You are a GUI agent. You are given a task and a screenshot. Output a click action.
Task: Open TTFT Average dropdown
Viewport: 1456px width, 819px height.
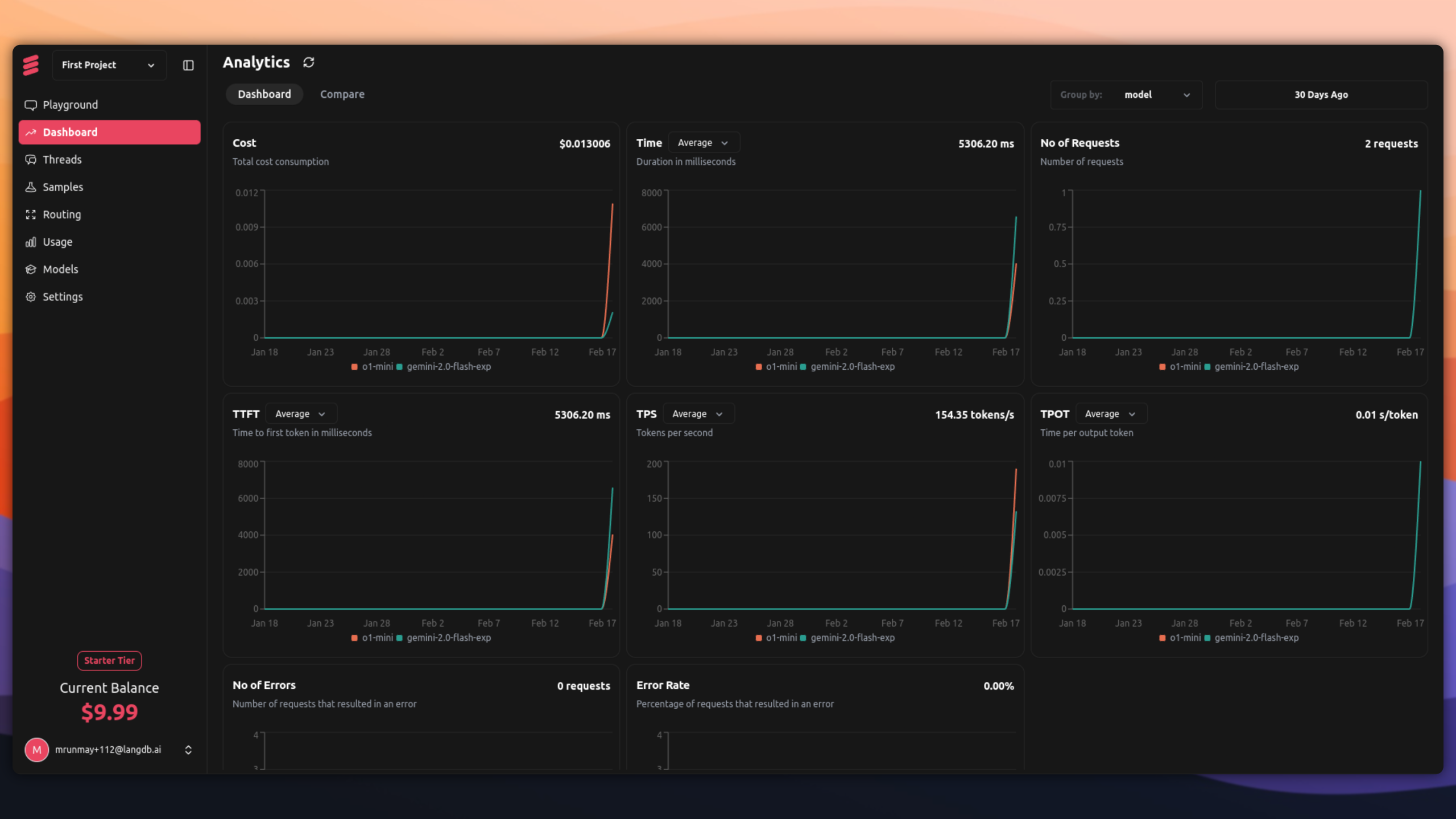[x=301, y=414]
